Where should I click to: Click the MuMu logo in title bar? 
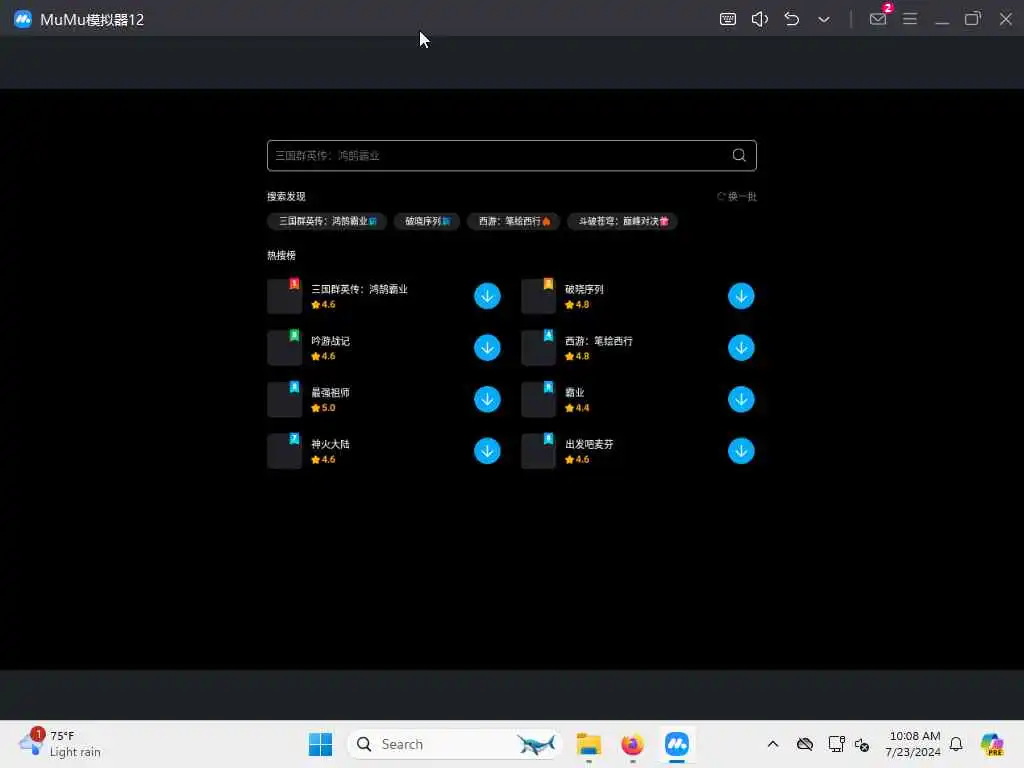click(23, 19)
